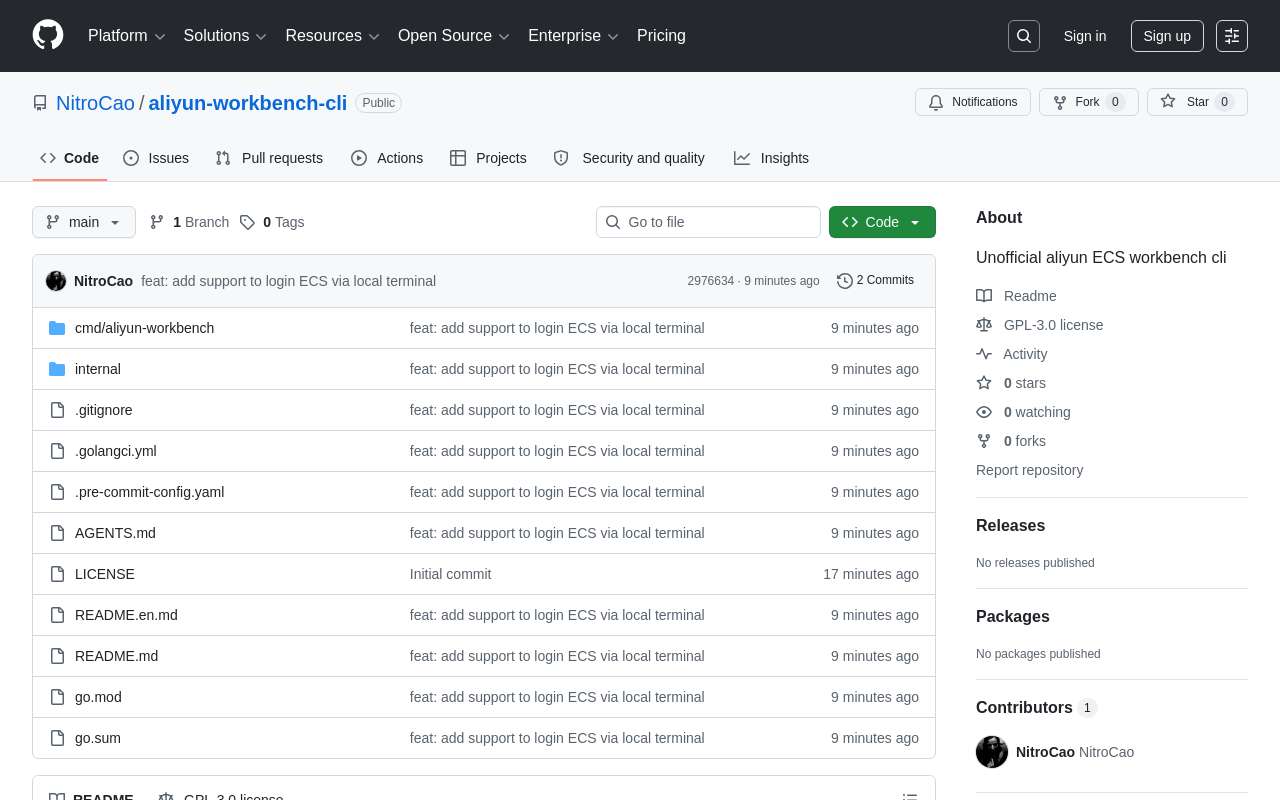Click Report repository link
The image size is (1280, 800).
pos(1029,470)
